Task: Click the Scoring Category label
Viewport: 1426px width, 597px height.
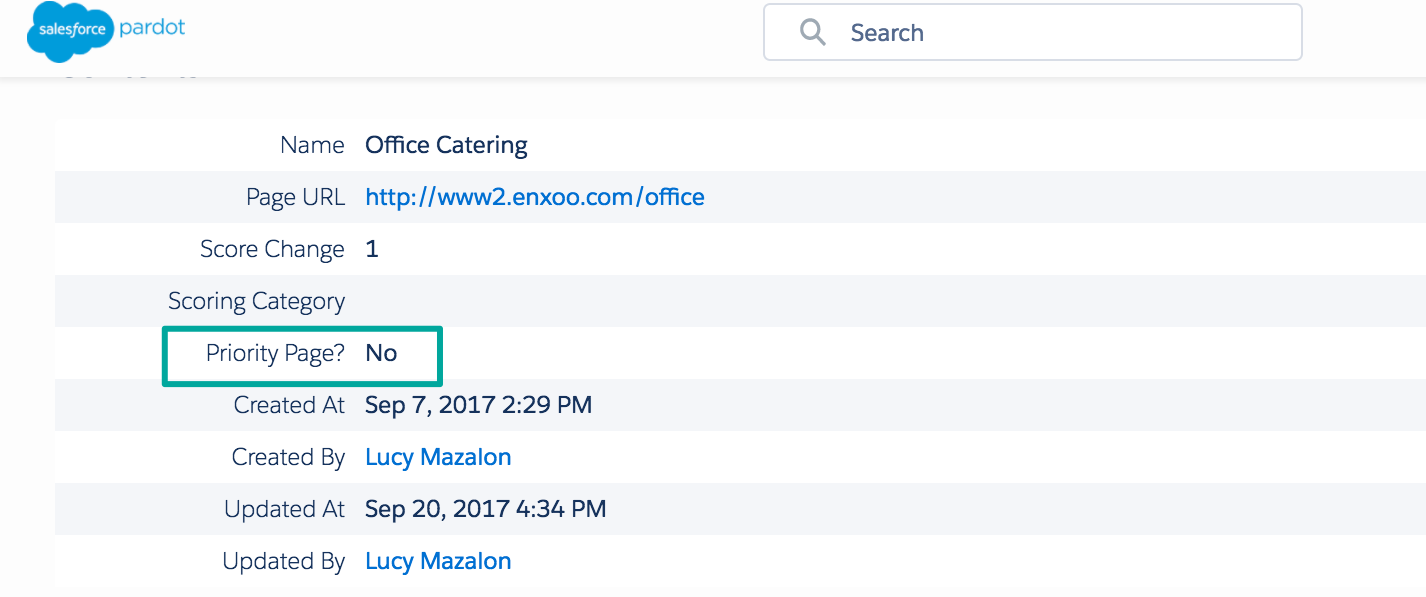Action: point(257,301)
